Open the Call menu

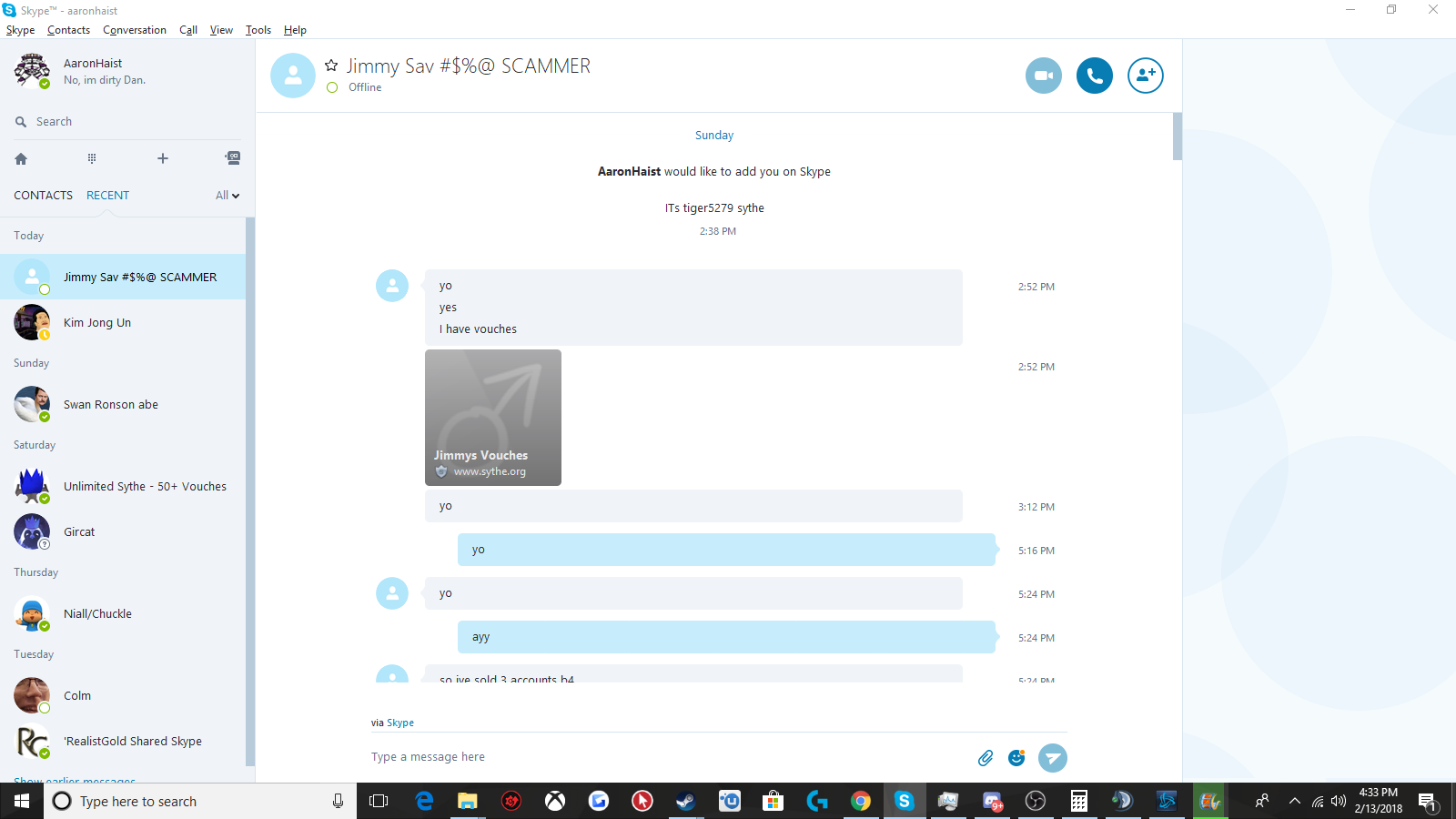point(188,30)
